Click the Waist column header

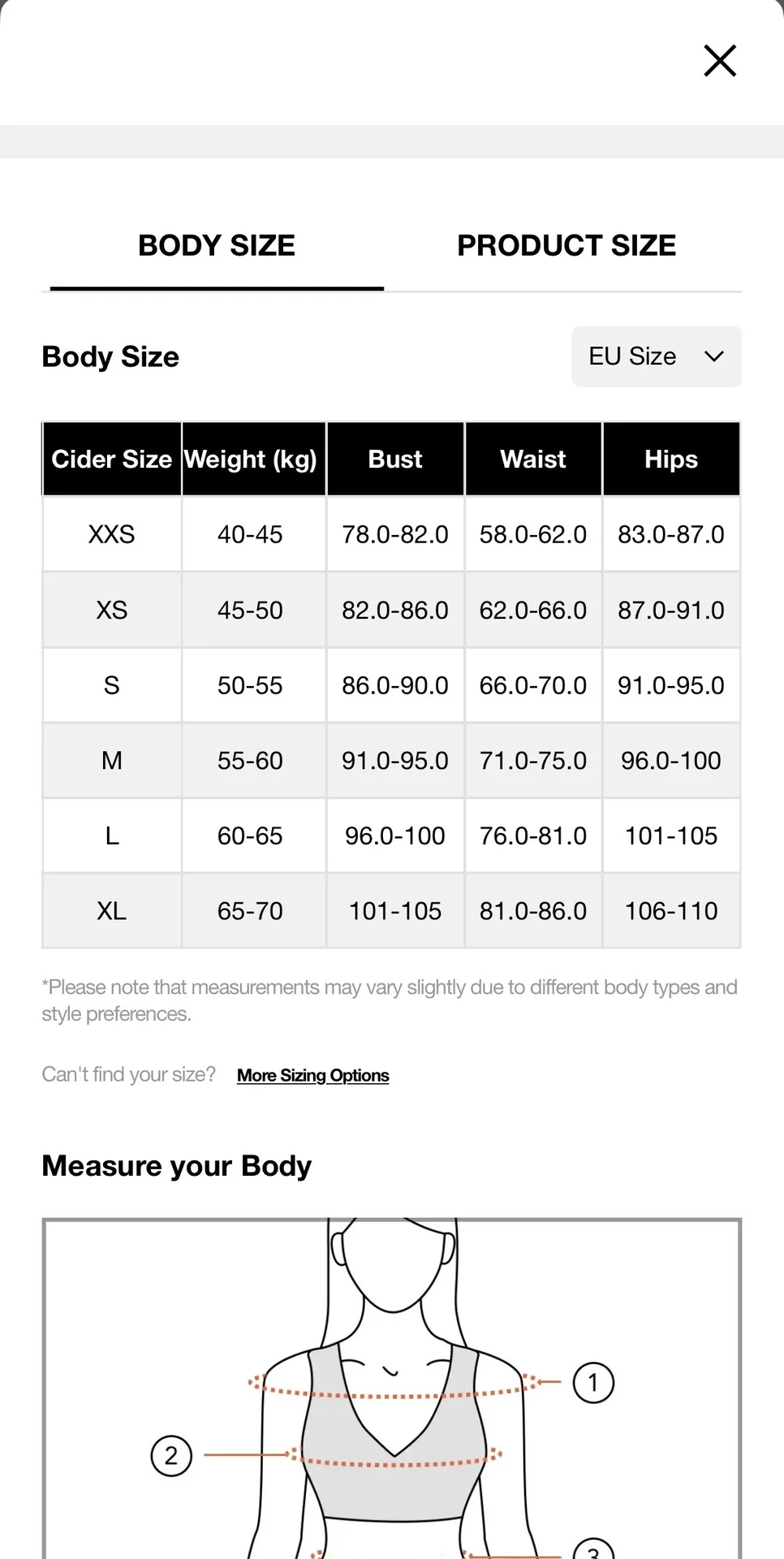coord(533,459)
